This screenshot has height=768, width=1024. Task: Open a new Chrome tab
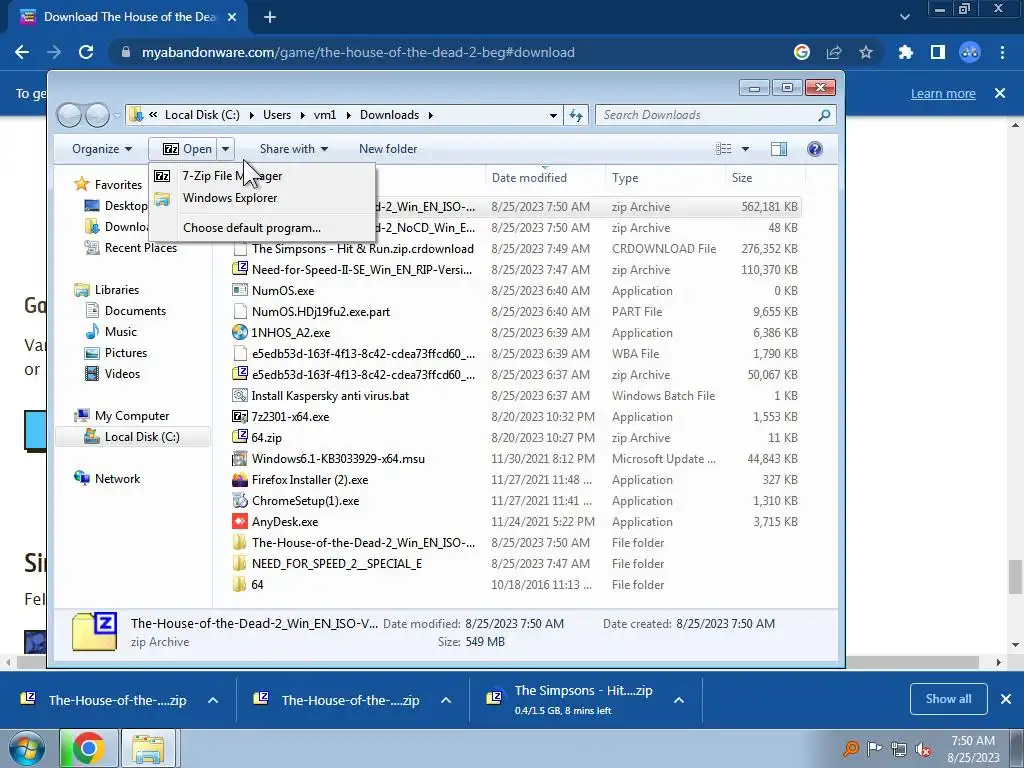[270, 17]
